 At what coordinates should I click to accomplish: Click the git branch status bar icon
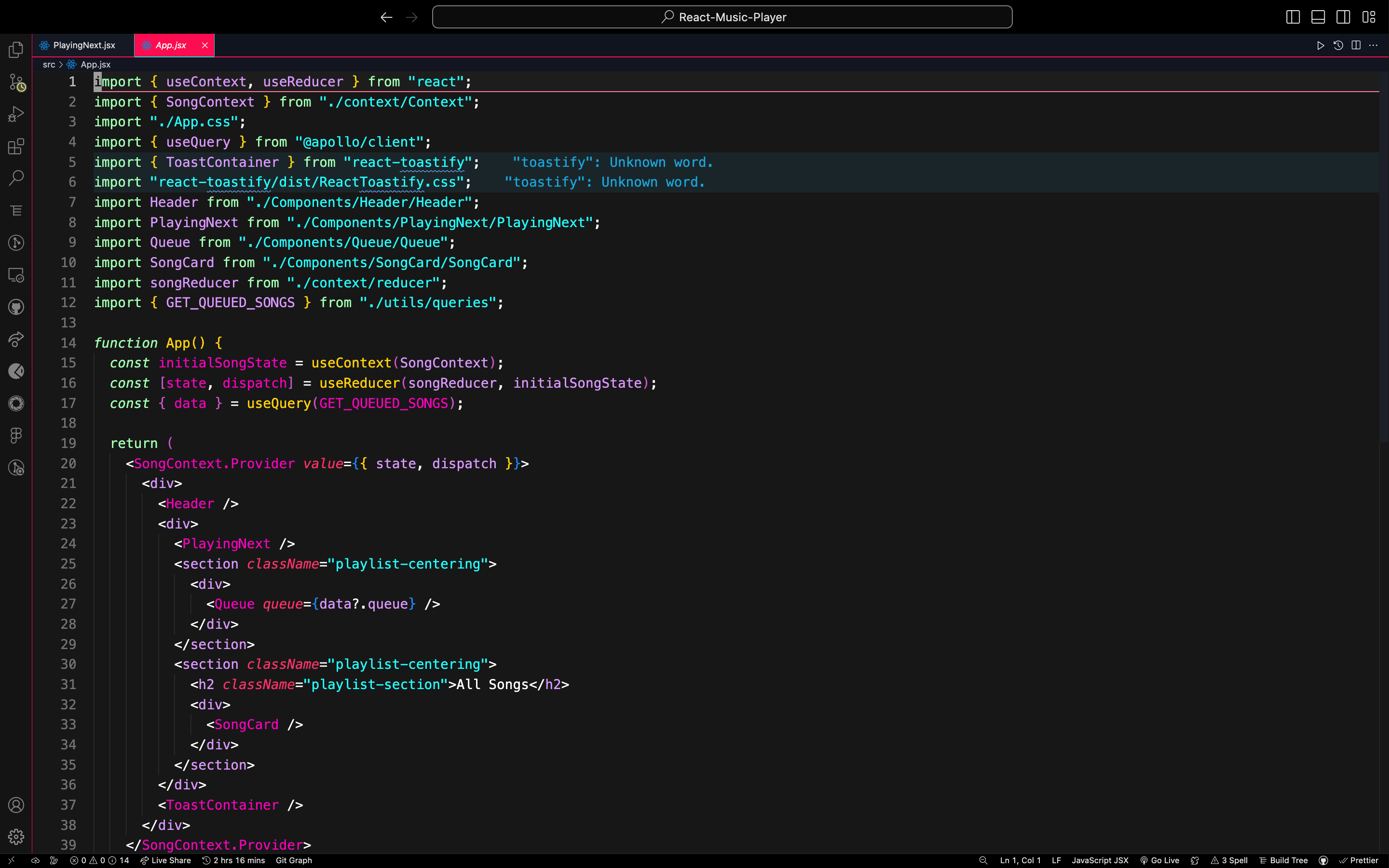54,860
